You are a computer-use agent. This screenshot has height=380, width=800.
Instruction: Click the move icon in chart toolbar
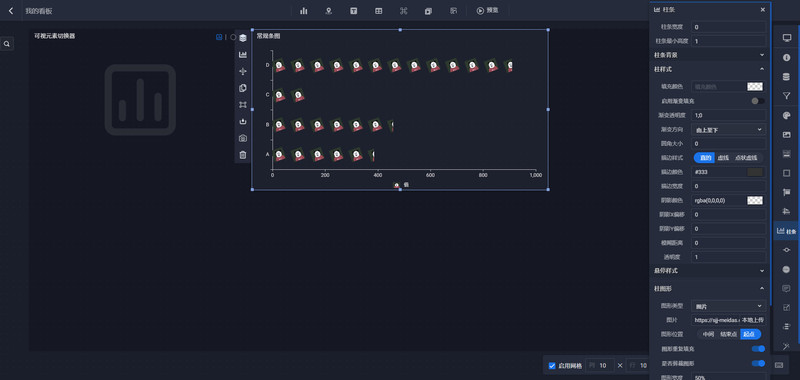[x=243, y=71]
